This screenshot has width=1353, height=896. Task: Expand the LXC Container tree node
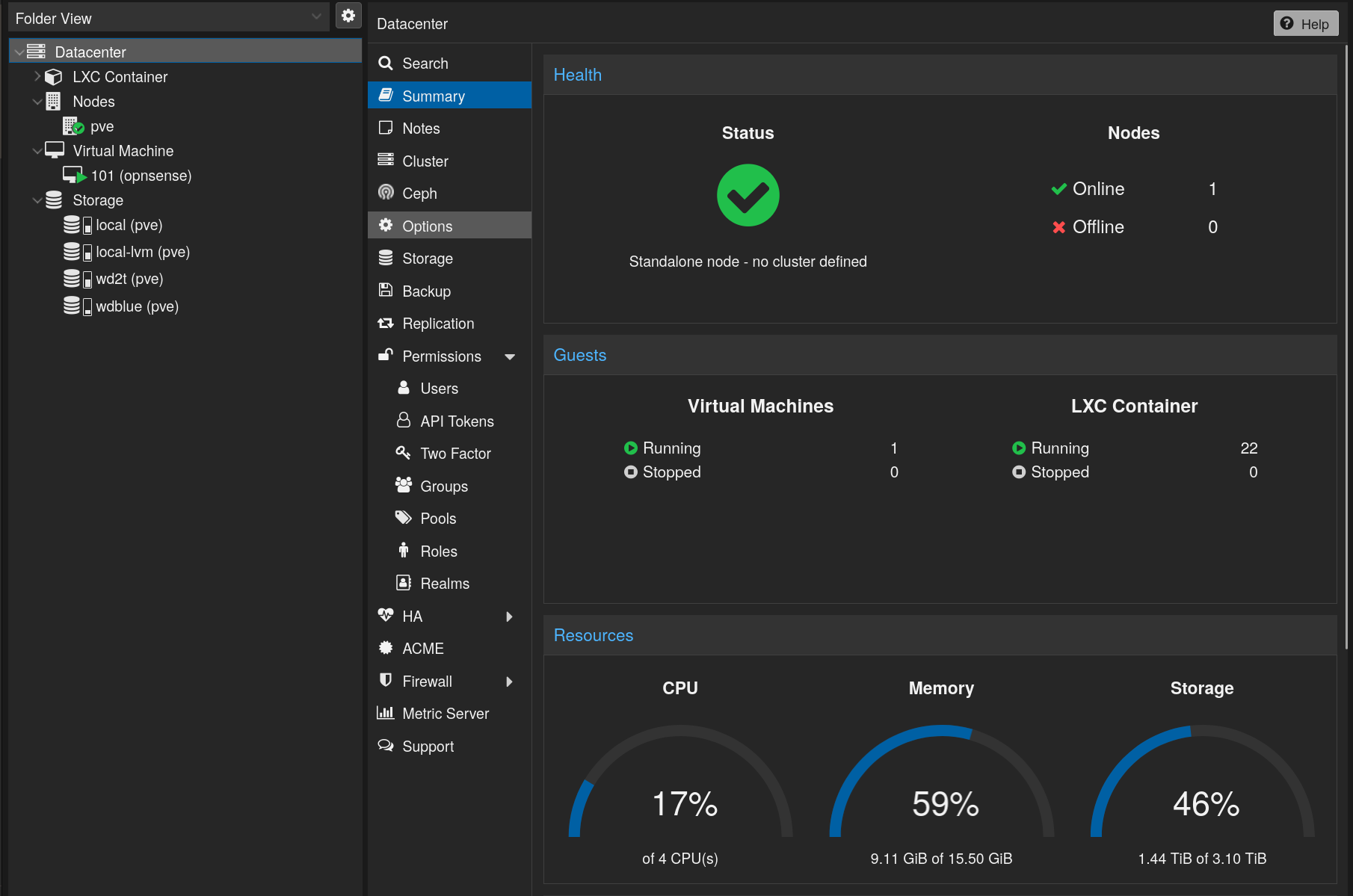pyautogui.click(x=37, y=76)
